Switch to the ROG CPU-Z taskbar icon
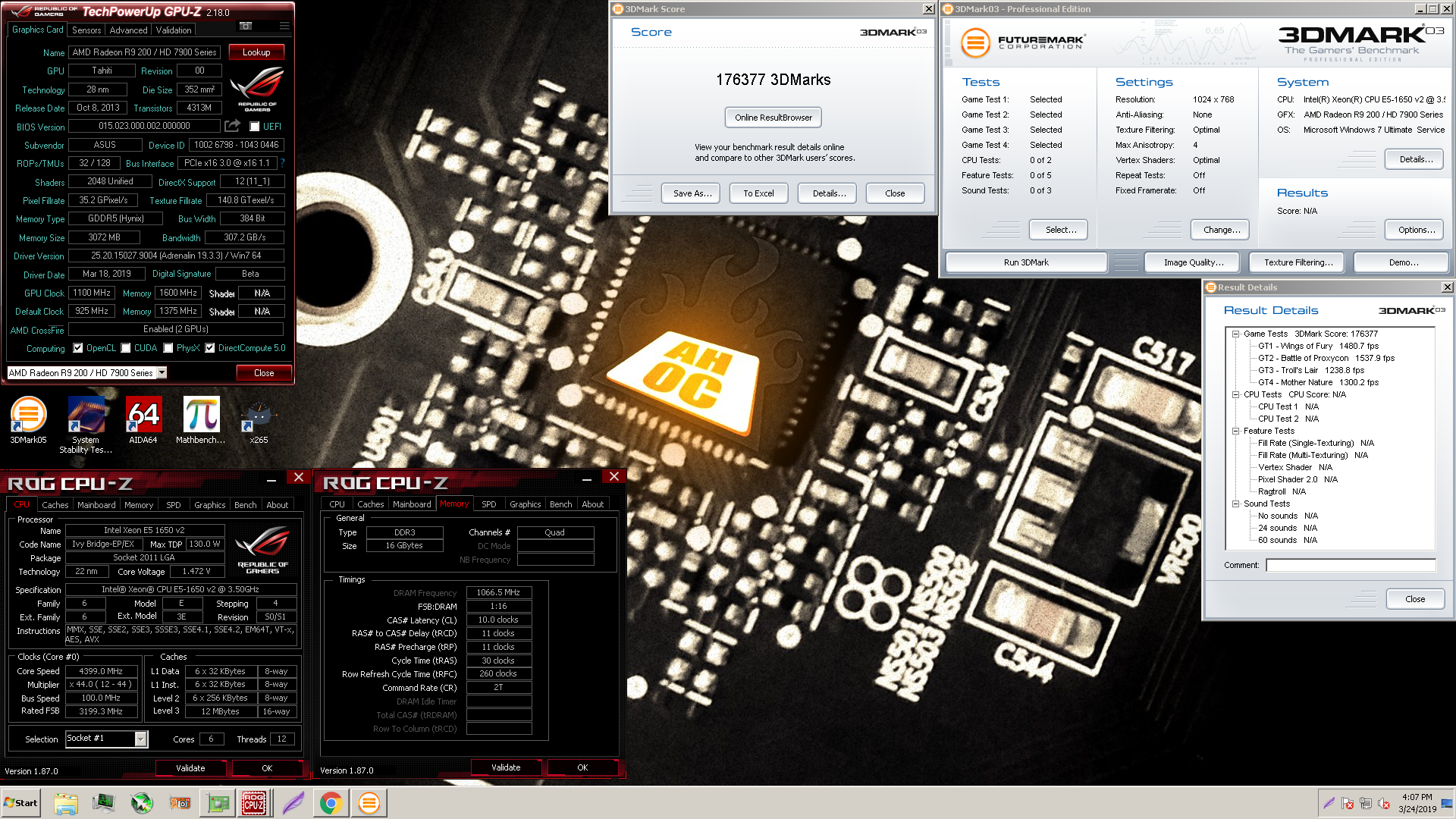1456x819 pixels. (254, 803)
